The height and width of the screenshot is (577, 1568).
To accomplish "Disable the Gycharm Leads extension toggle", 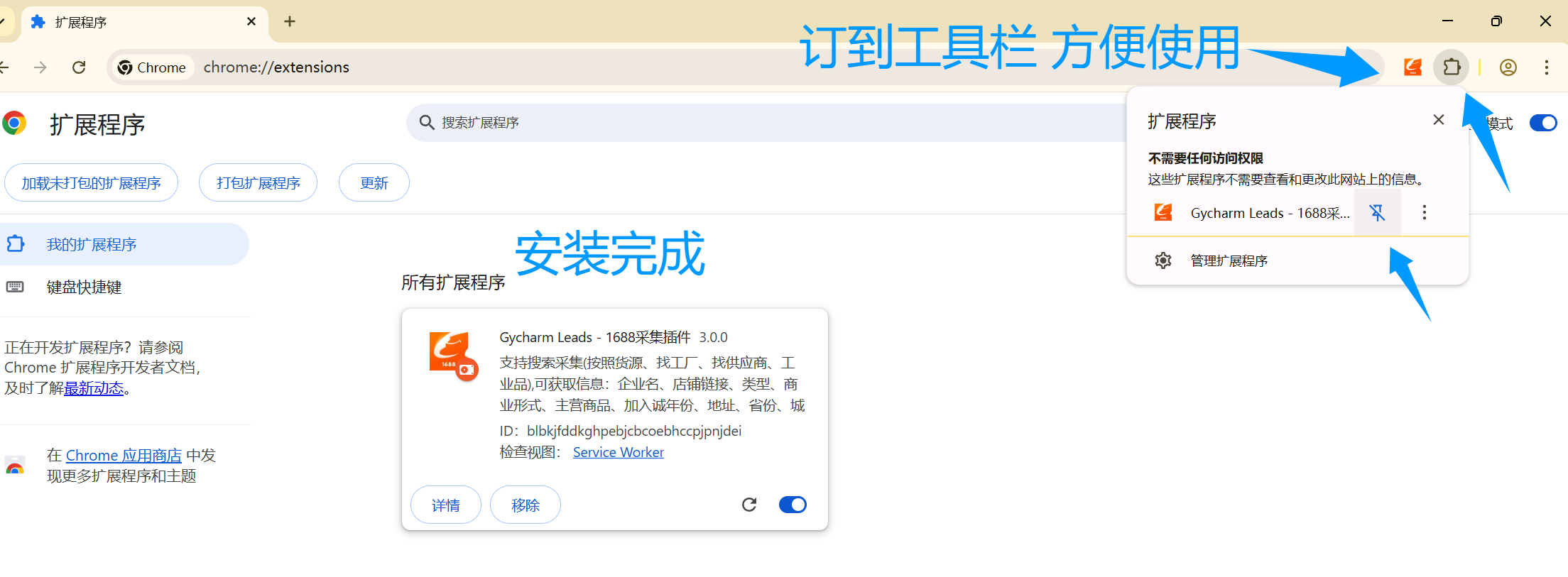I will (x=793, y=505).
